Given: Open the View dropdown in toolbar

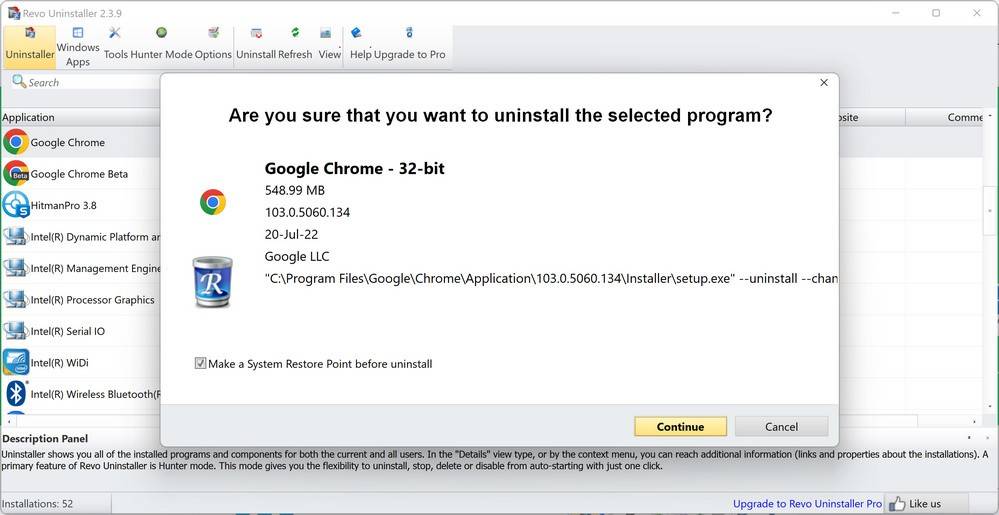Looking at the screenshot, I should tap(329, 45).
